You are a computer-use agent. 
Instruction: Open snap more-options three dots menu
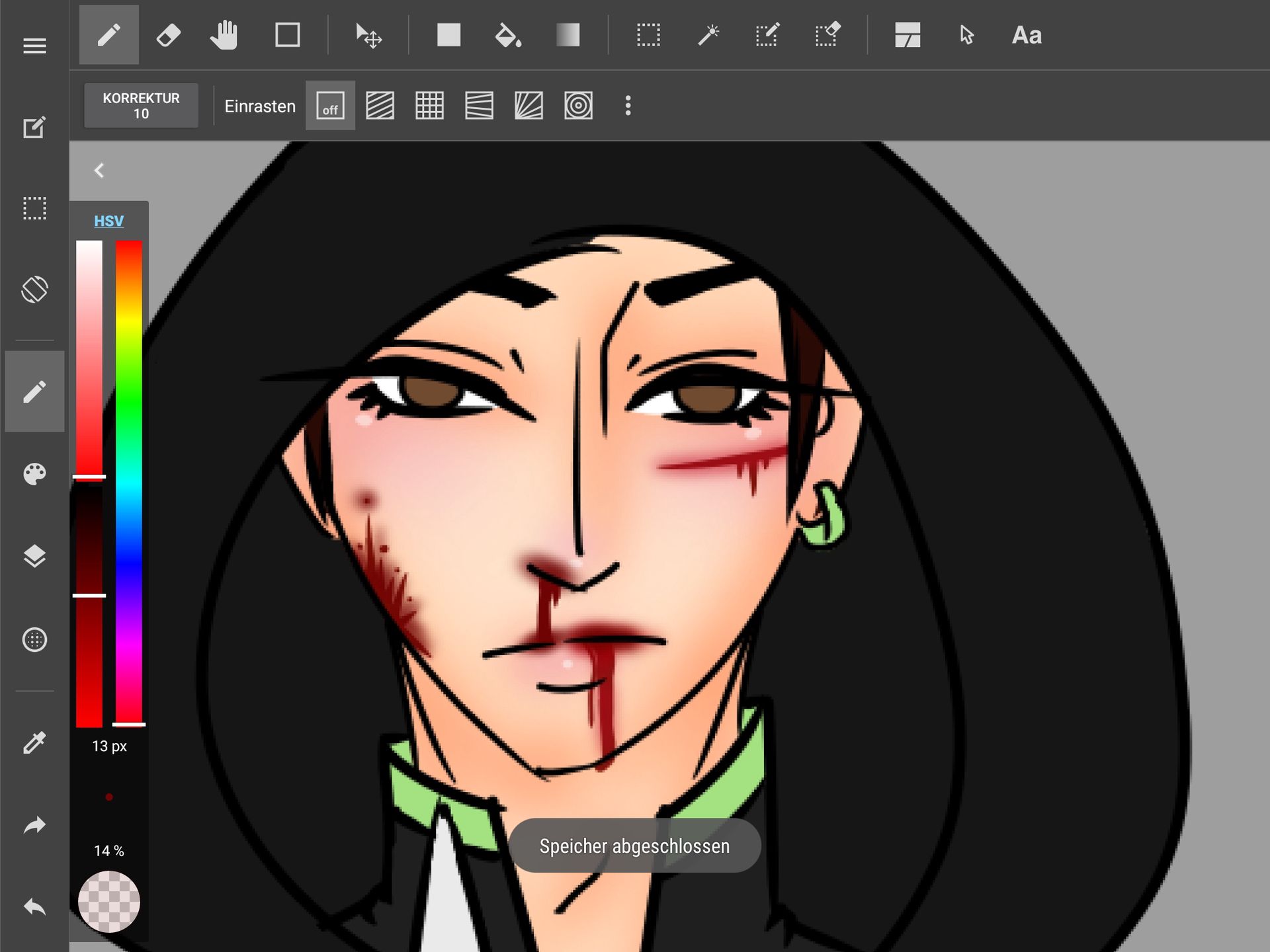628,106
